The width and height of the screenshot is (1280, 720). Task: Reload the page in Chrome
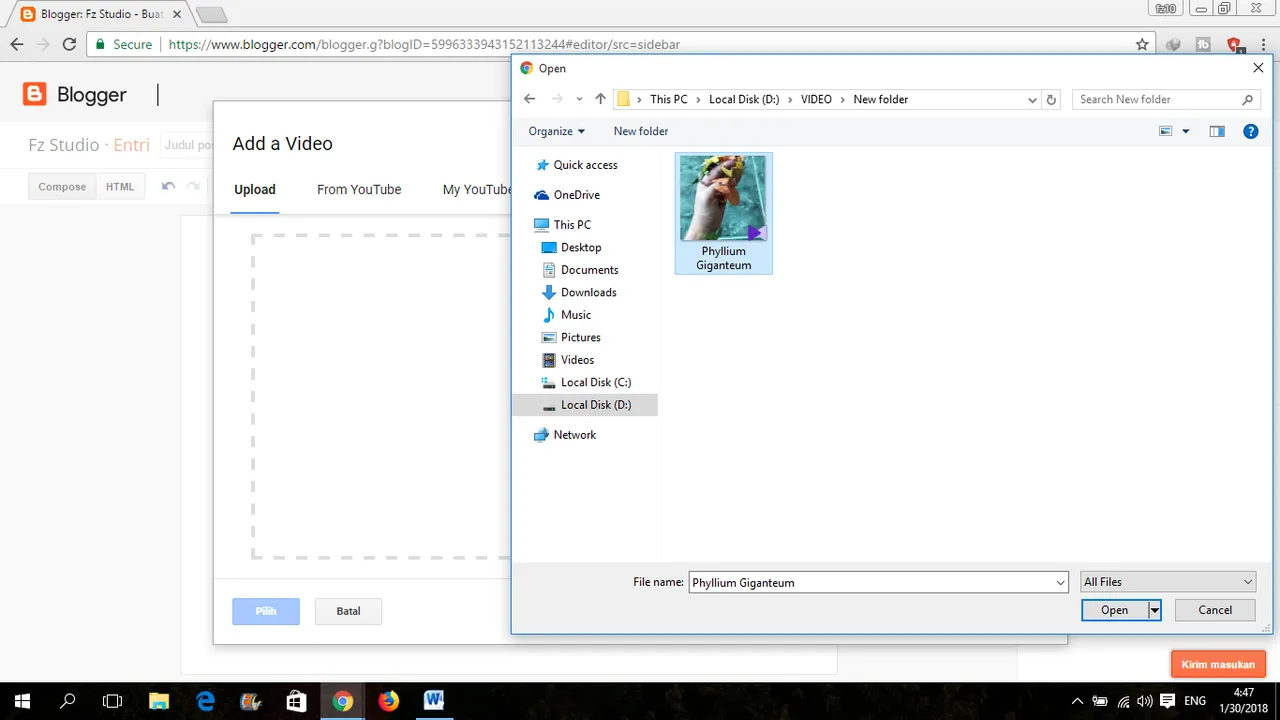point(69,44)
